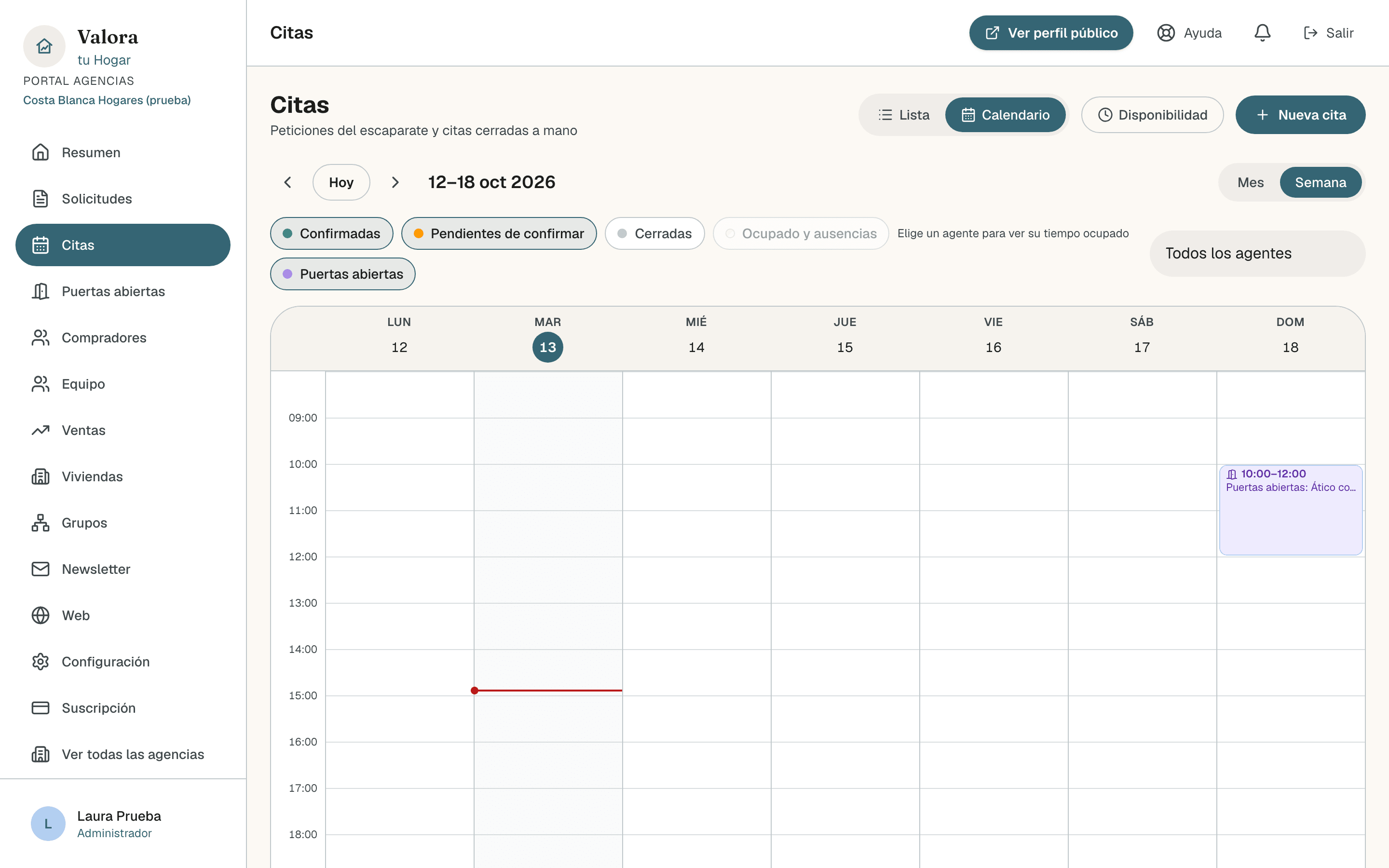Click Laura Prueba user avatar

[x=48, y=824]
